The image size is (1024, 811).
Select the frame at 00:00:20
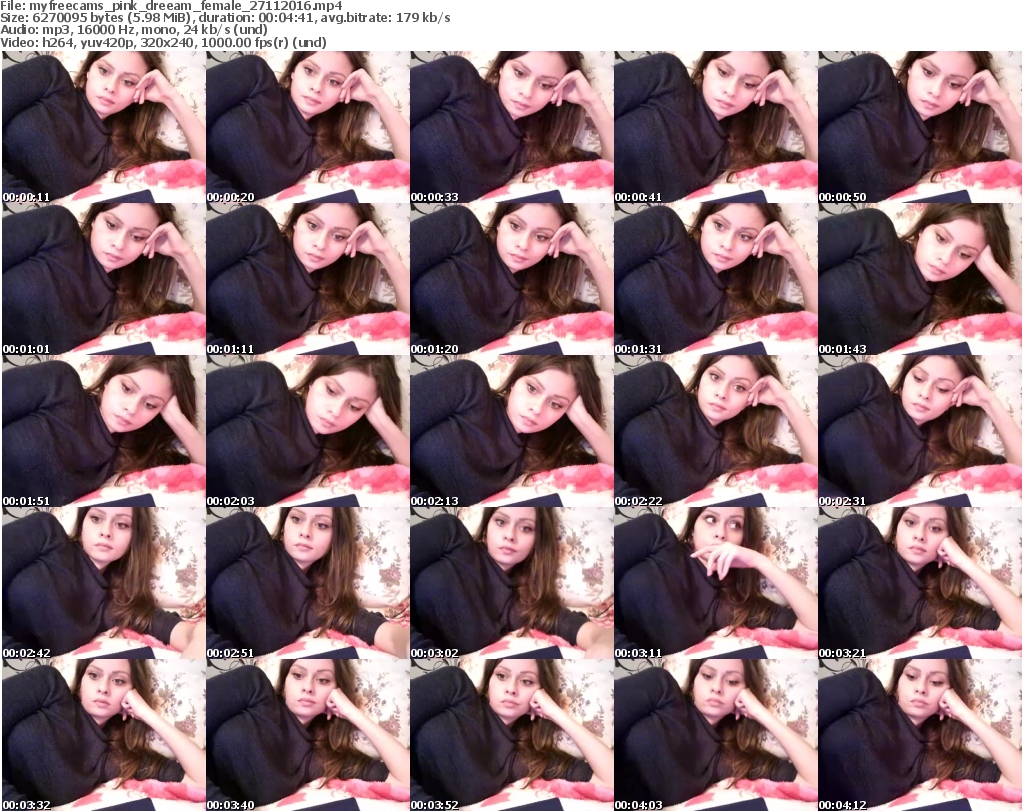coord(307,127)
